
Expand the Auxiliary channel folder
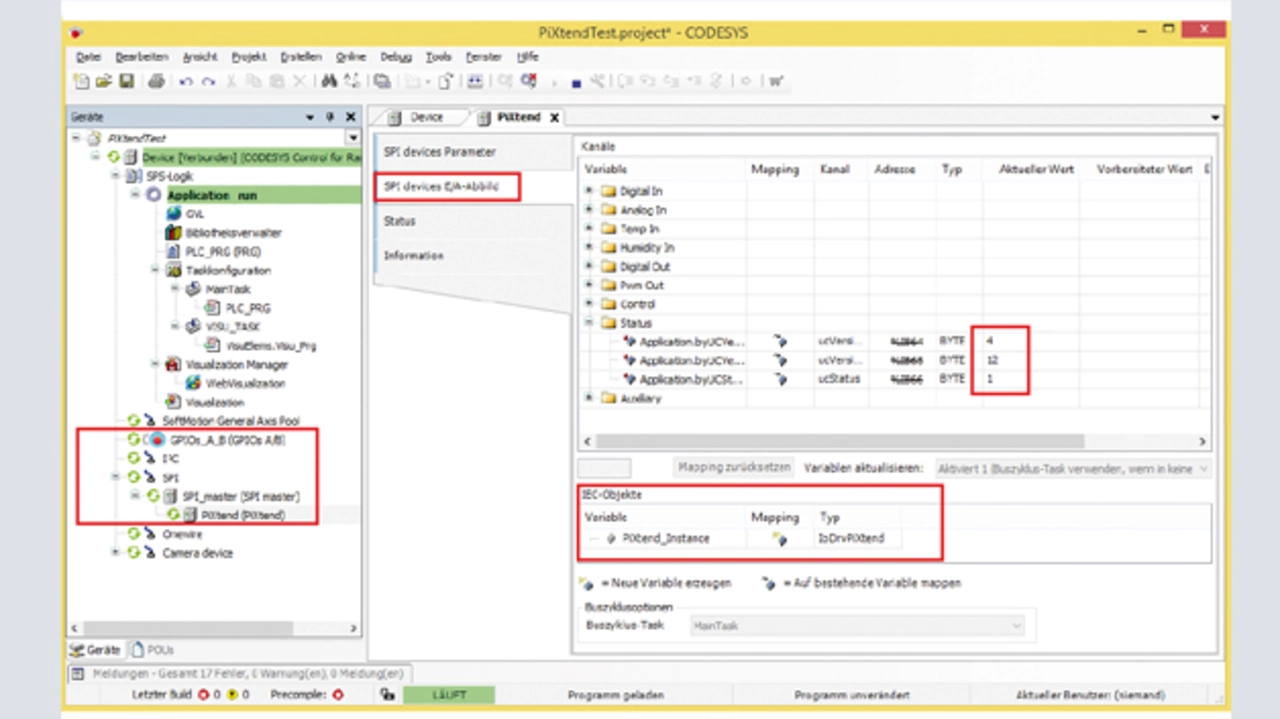click(589, 398)
